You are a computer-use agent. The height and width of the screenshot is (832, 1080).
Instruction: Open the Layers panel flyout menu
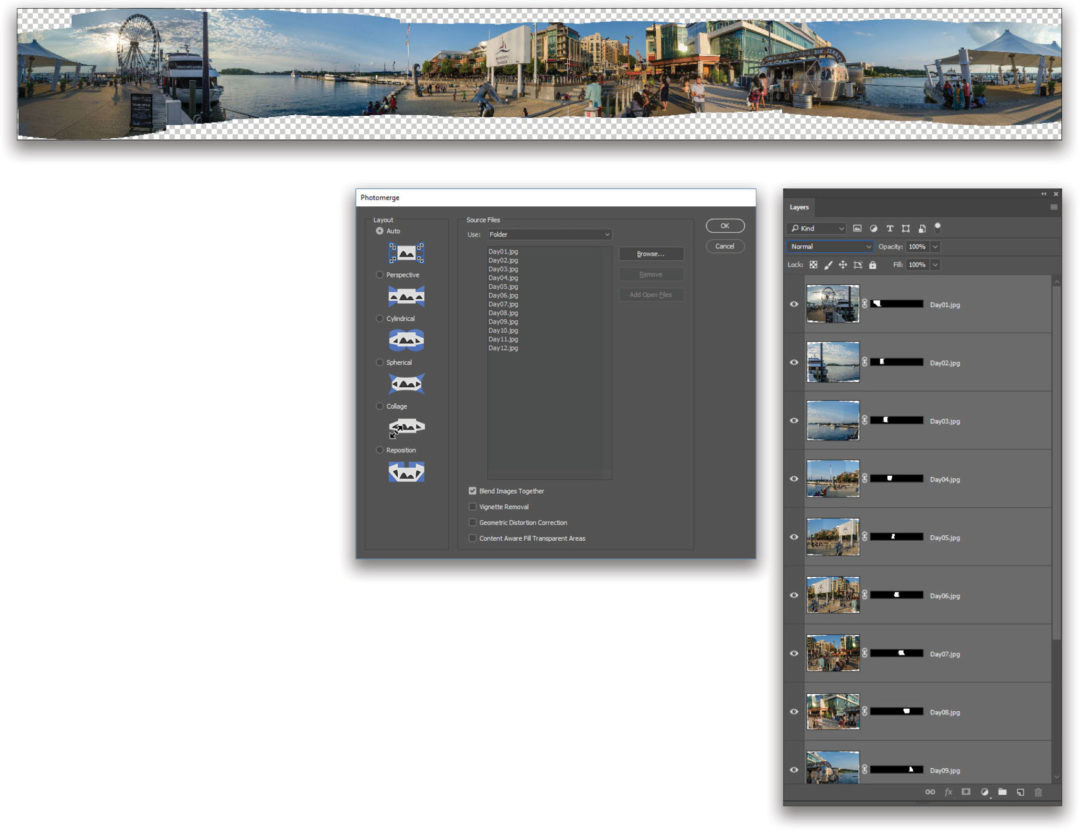(x=1054, y=207)
